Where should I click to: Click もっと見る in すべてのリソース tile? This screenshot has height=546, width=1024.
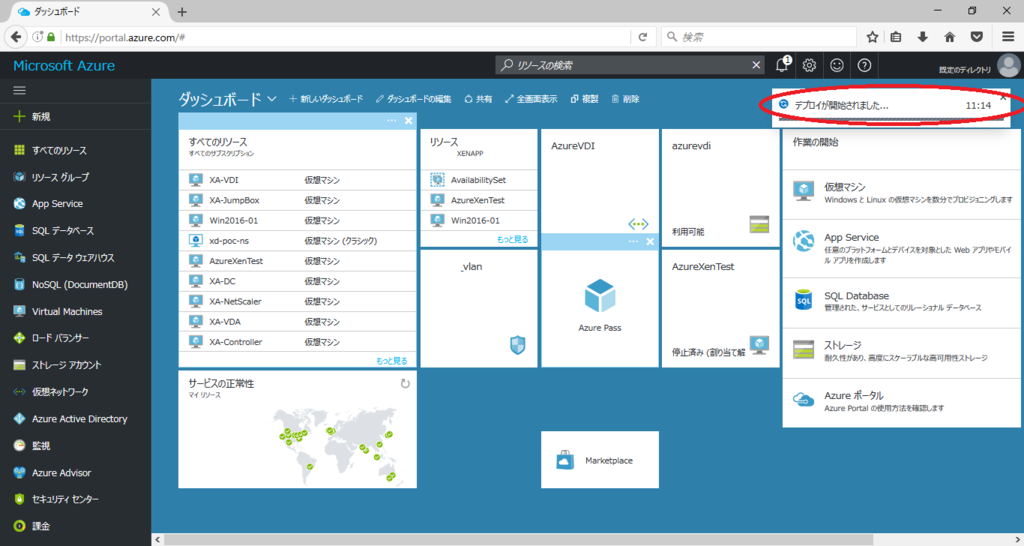tap(391, 361)
